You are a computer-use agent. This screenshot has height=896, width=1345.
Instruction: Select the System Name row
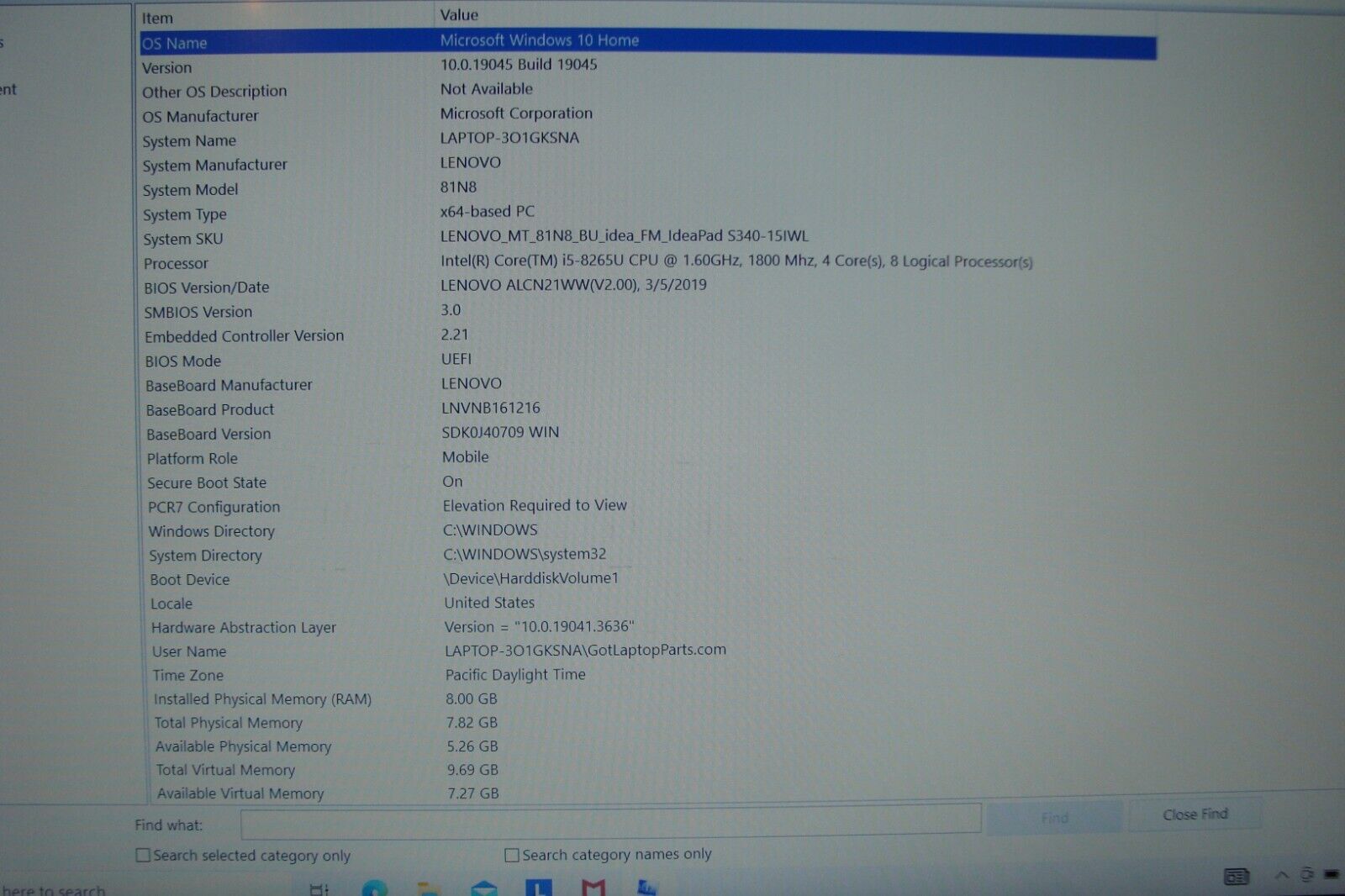coord(648,140)
